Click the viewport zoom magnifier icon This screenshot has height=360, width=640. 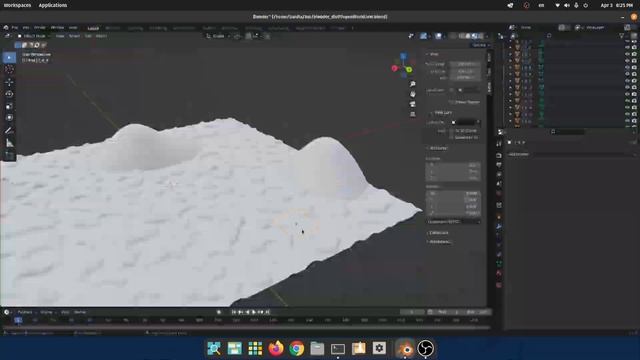click(413, 84)
